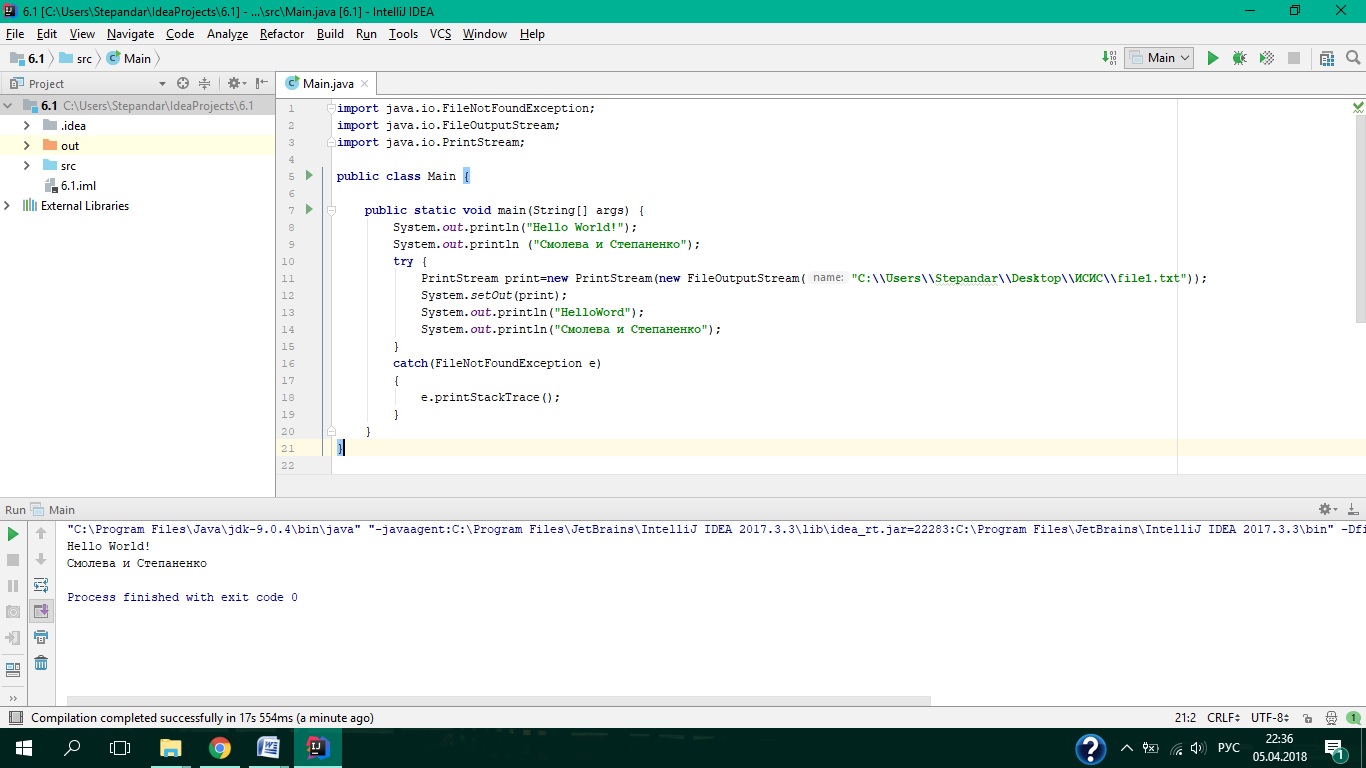Start the Debug bug icon
Screen dimensions: 1366x768
point(1240,58)
